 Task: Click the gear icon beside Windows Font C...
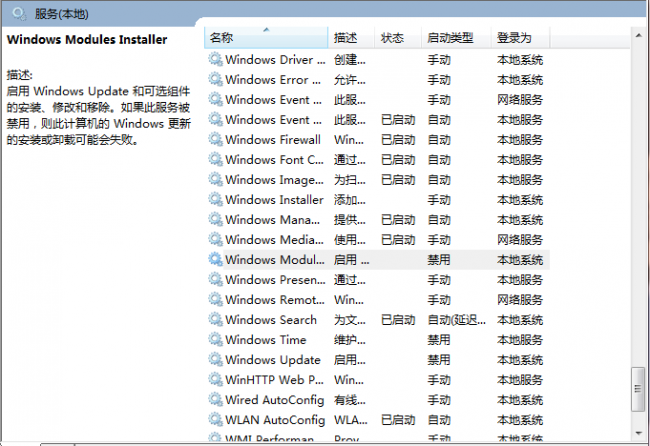point(215,159)
